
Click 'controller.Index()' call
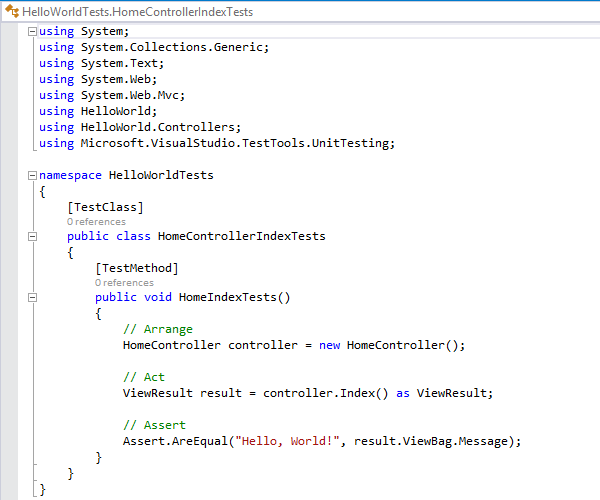pos(326,393)
